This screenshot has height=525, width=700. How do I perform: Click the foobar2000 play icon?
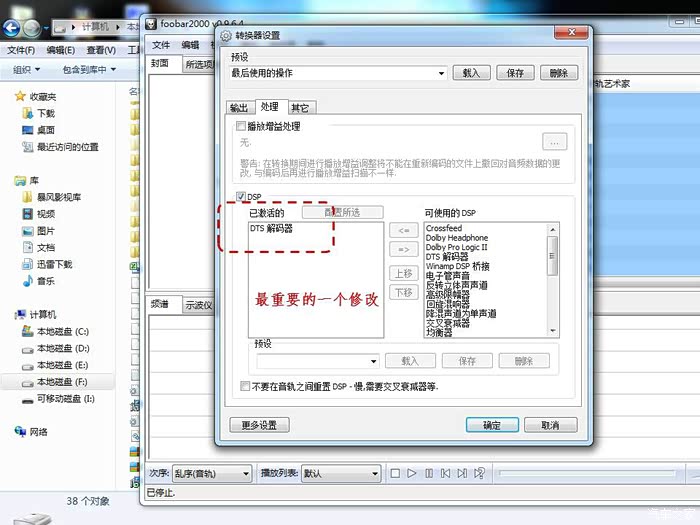412,473
